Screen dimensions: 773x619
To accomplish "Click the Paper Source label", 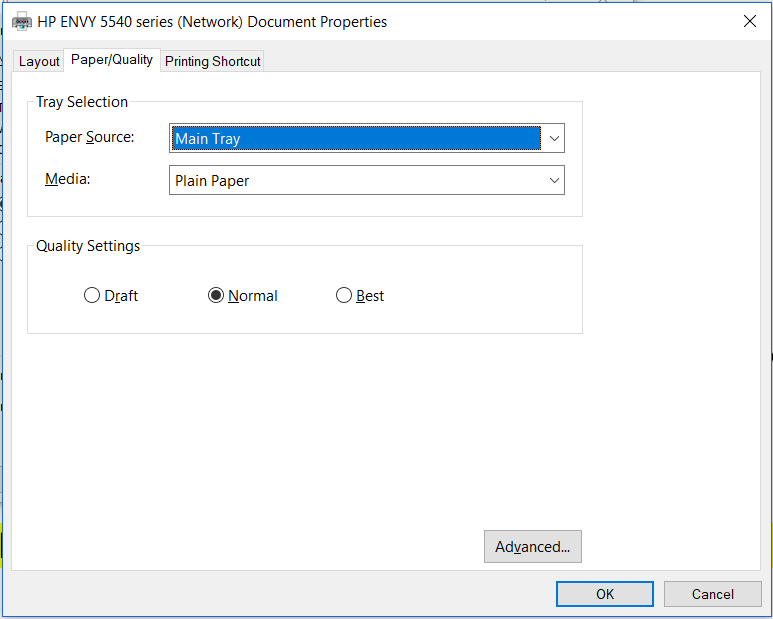I will [x=89, y=137].
